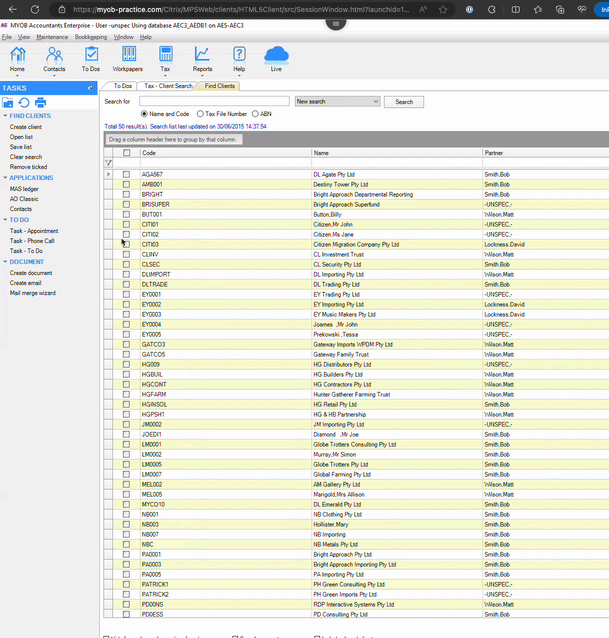Click the Home toolbar icon

click(x=17, y=55)
